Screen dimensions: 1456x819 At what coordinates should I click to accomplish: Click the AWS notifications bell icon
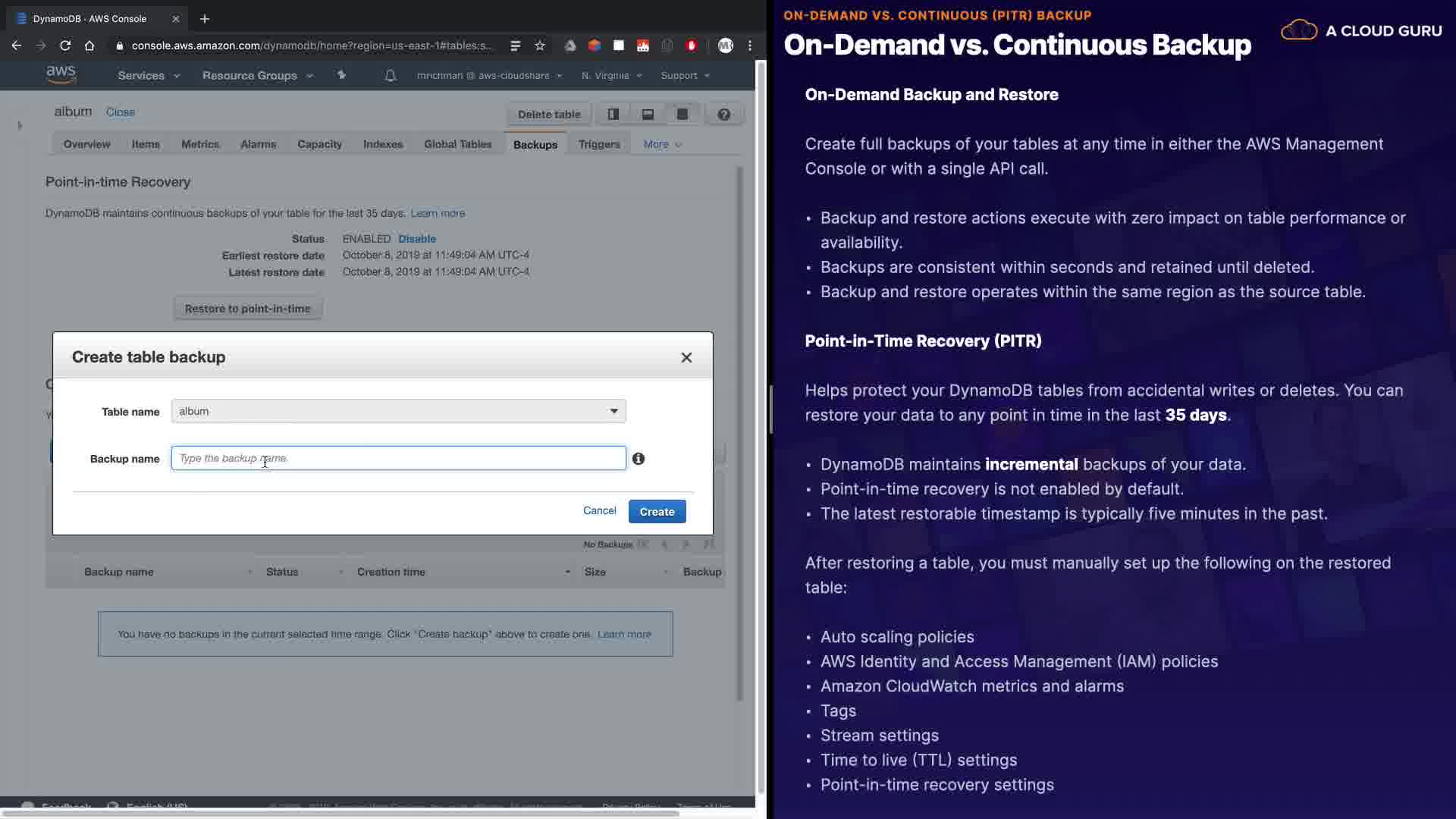coord(390,76)
